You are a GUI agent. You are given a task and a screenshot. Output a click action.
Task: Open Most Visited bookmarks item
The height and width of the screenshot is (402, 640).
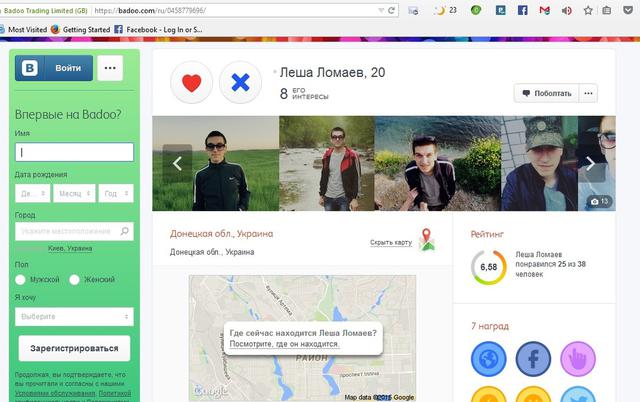pyautogui.click(x=23, y=29)
